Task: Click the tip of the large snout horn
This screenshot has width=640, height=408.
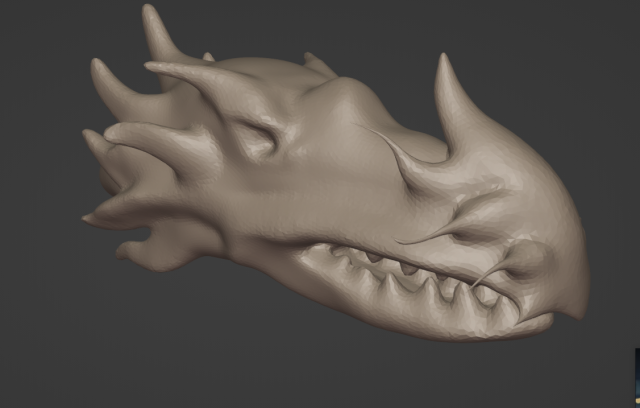Action: (441, 60)
